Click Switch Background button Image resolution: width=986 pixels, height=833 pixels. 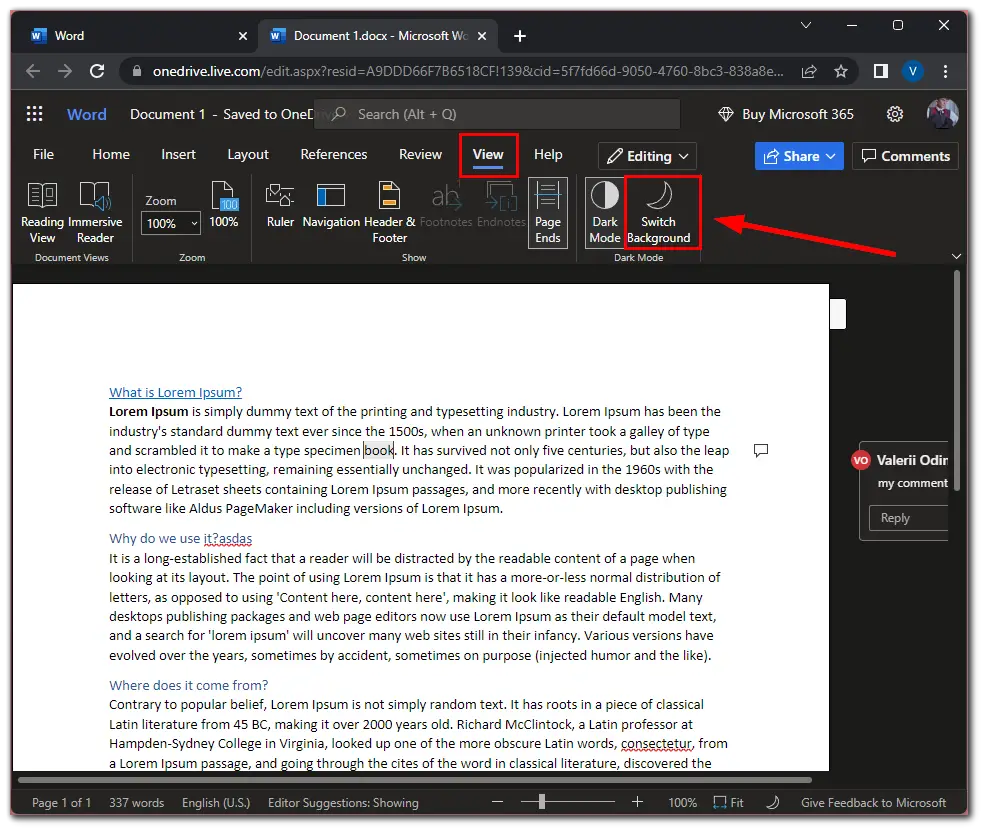point(658,212)
